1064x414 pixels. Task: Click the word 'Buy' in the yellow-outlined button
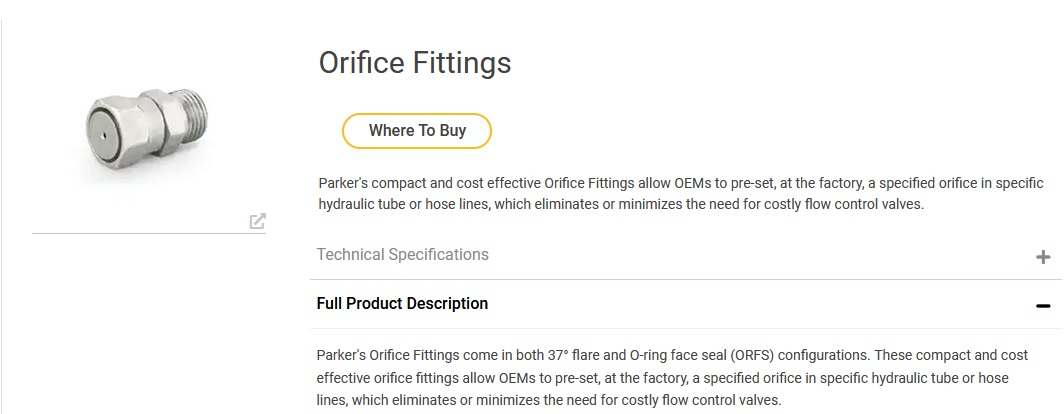pyautogui.click(x=453, y=131)
